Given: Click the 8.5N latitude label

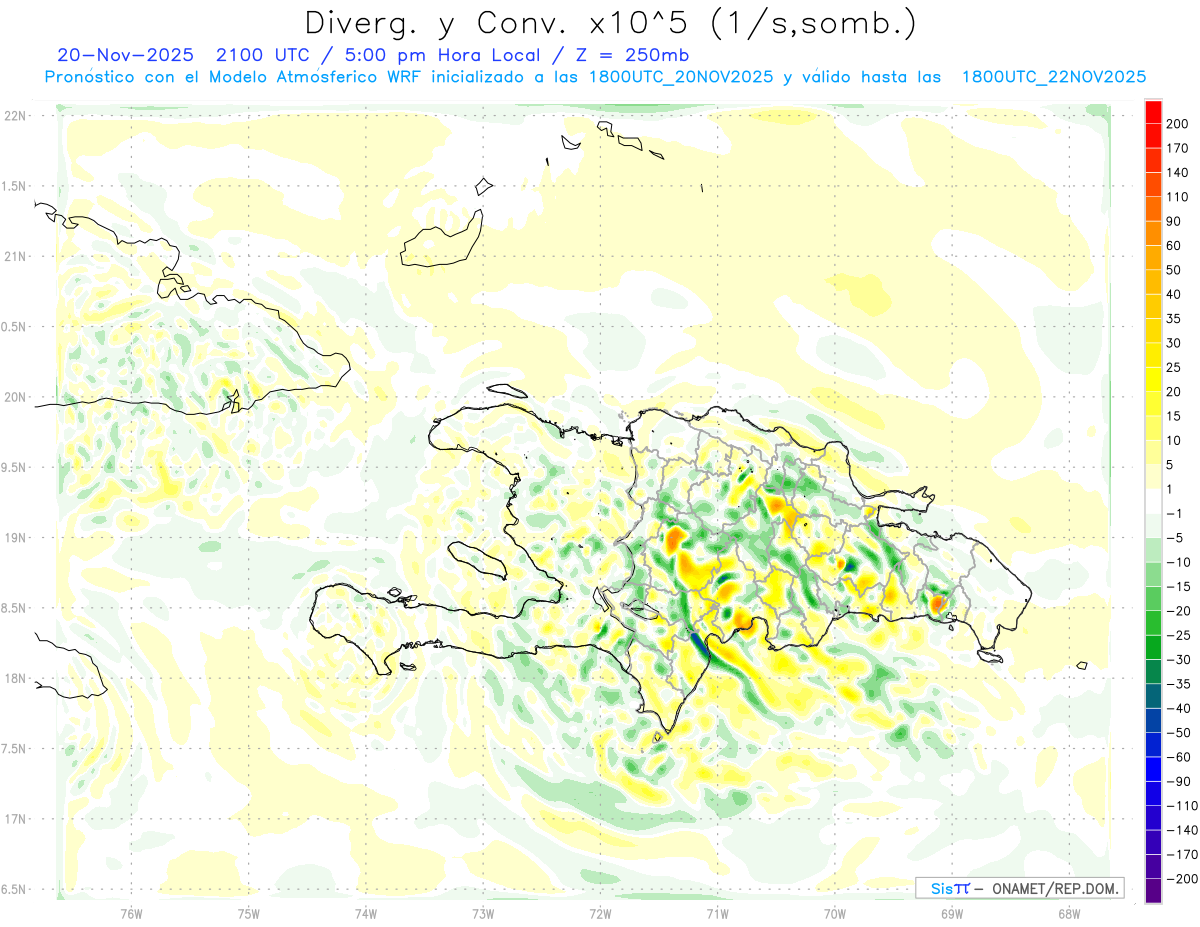Looking at the screenshot, I should pyautogui.click(x=14, y=608).
